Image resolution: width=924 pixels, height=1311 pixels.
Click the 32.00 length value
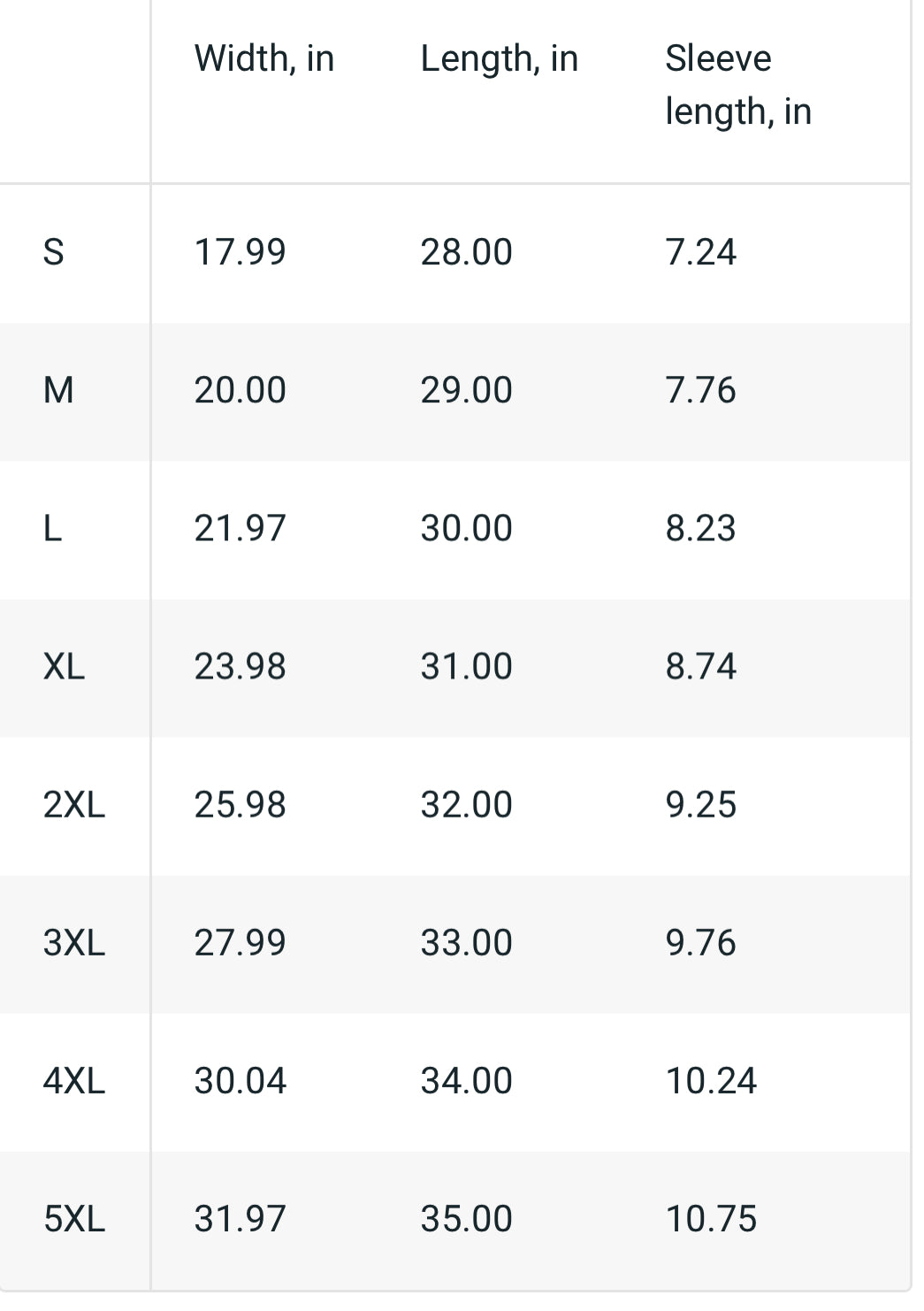coord(466,804)
